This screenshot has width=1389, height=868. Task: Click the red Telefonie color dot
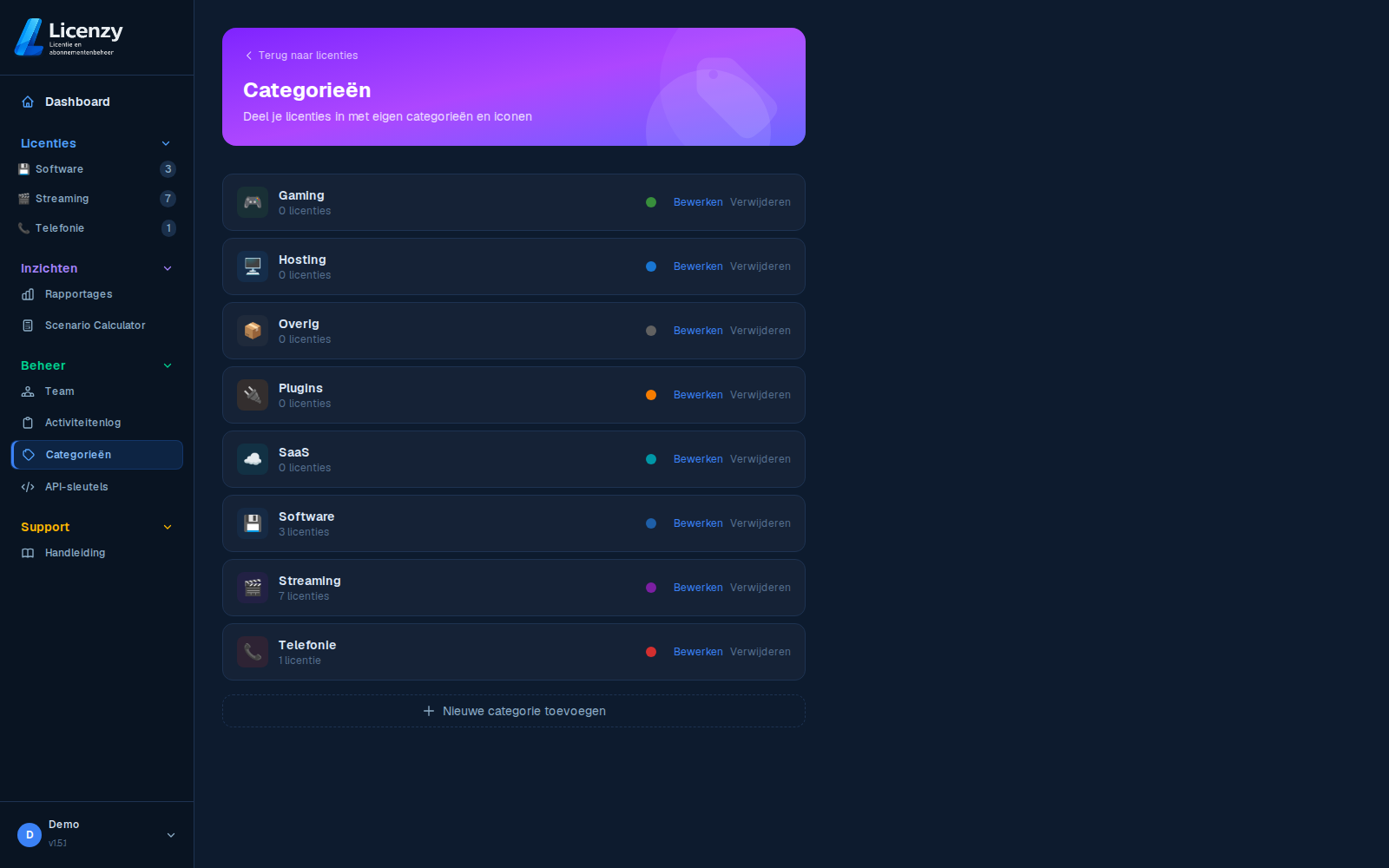click(x=651, y=652)
